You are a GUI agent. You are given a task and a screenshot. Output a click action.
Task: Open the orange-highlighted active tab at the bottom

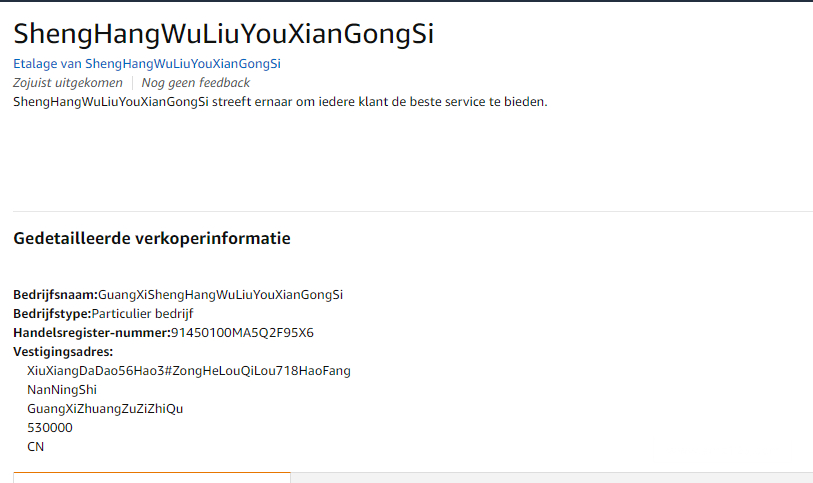(152, 477)
